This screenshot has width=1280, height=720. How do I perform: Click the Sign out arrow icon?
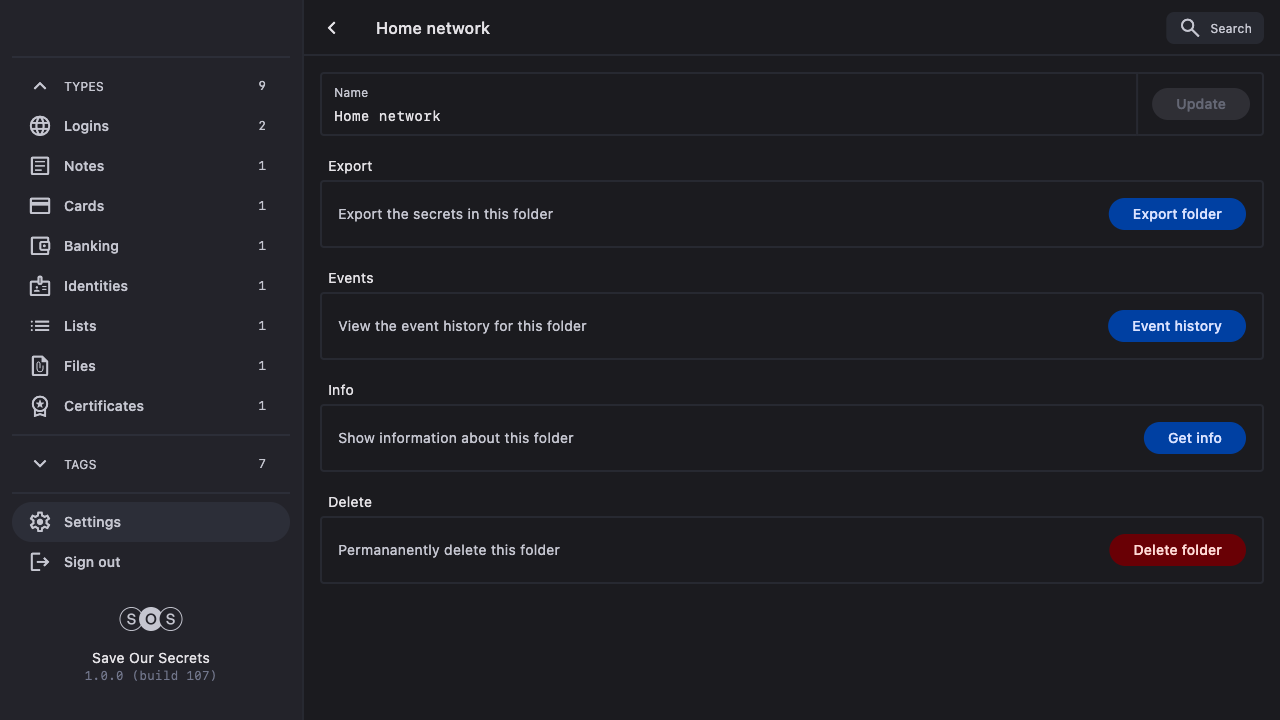tap(40, 562)
